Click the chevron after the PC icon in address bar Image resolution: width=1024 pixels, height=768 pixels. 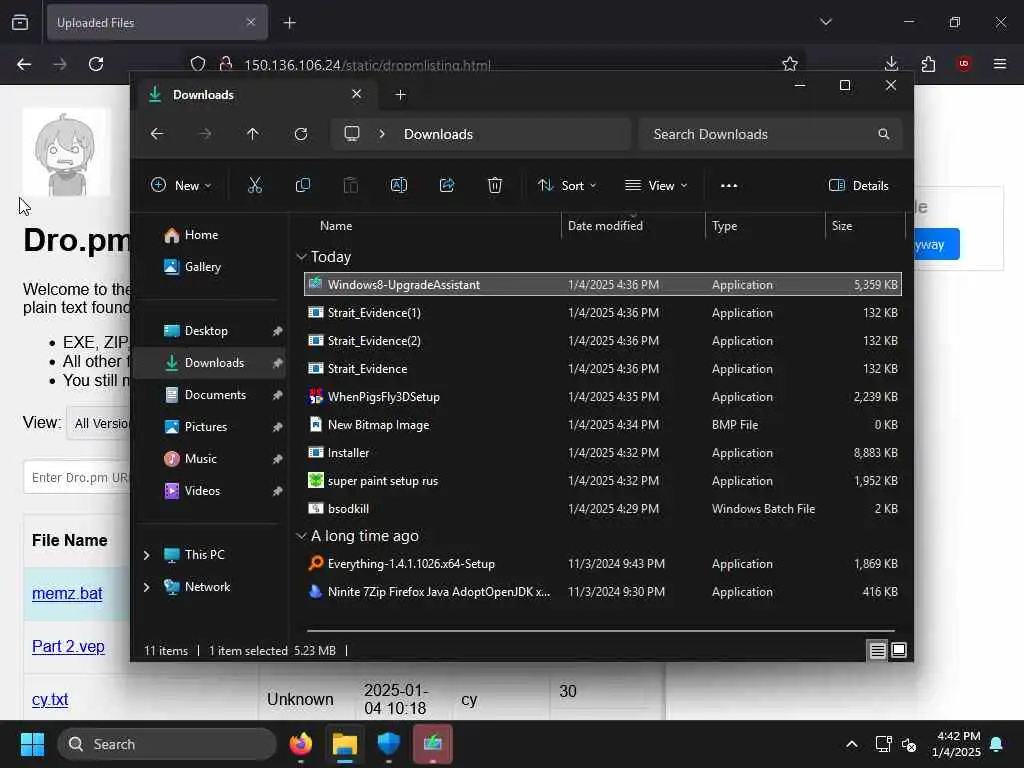pyautogui.click(x=382, y=134)
